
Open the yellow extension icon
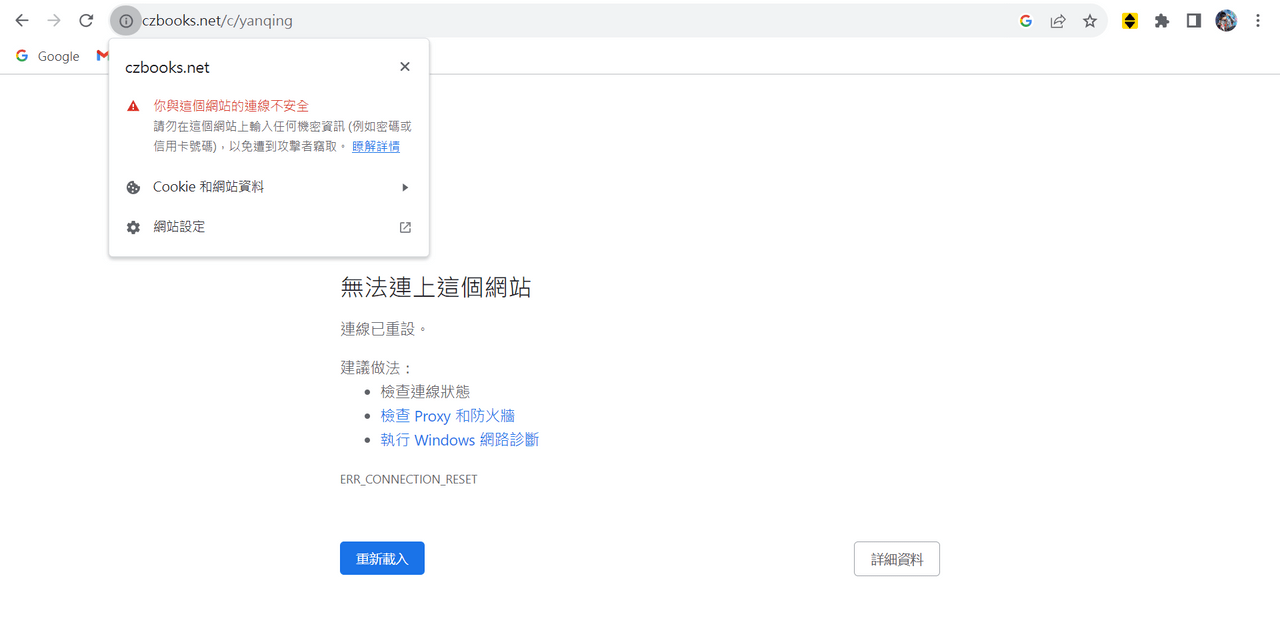(x=1130, y=20)
